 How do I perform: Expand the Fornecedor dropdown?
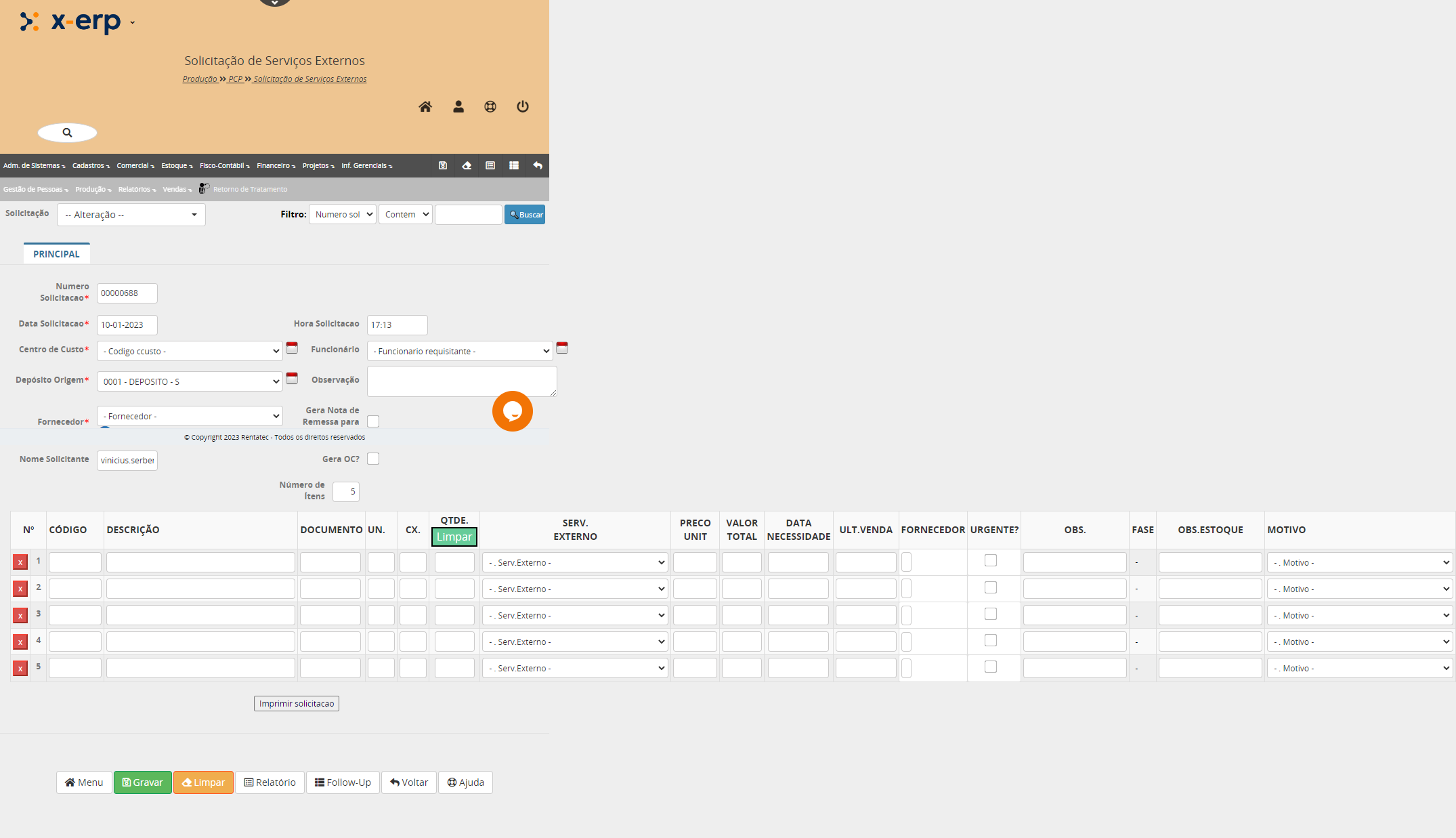pyautogui.click(x=190, y=416)
